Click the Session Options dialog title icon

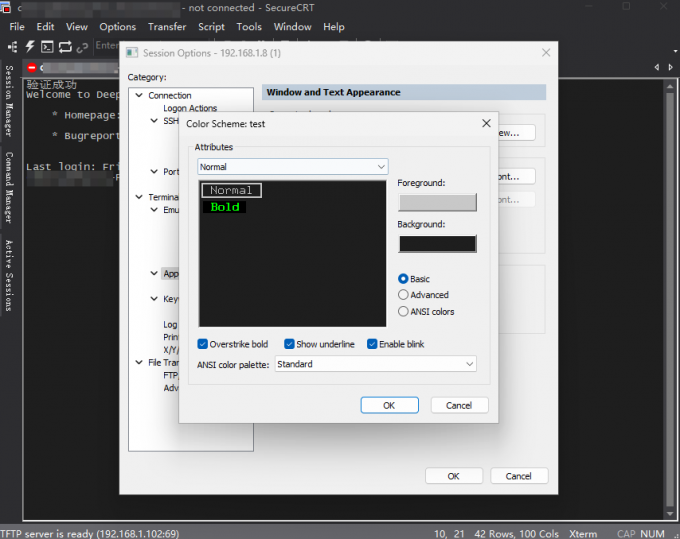(x=132, y=53)
